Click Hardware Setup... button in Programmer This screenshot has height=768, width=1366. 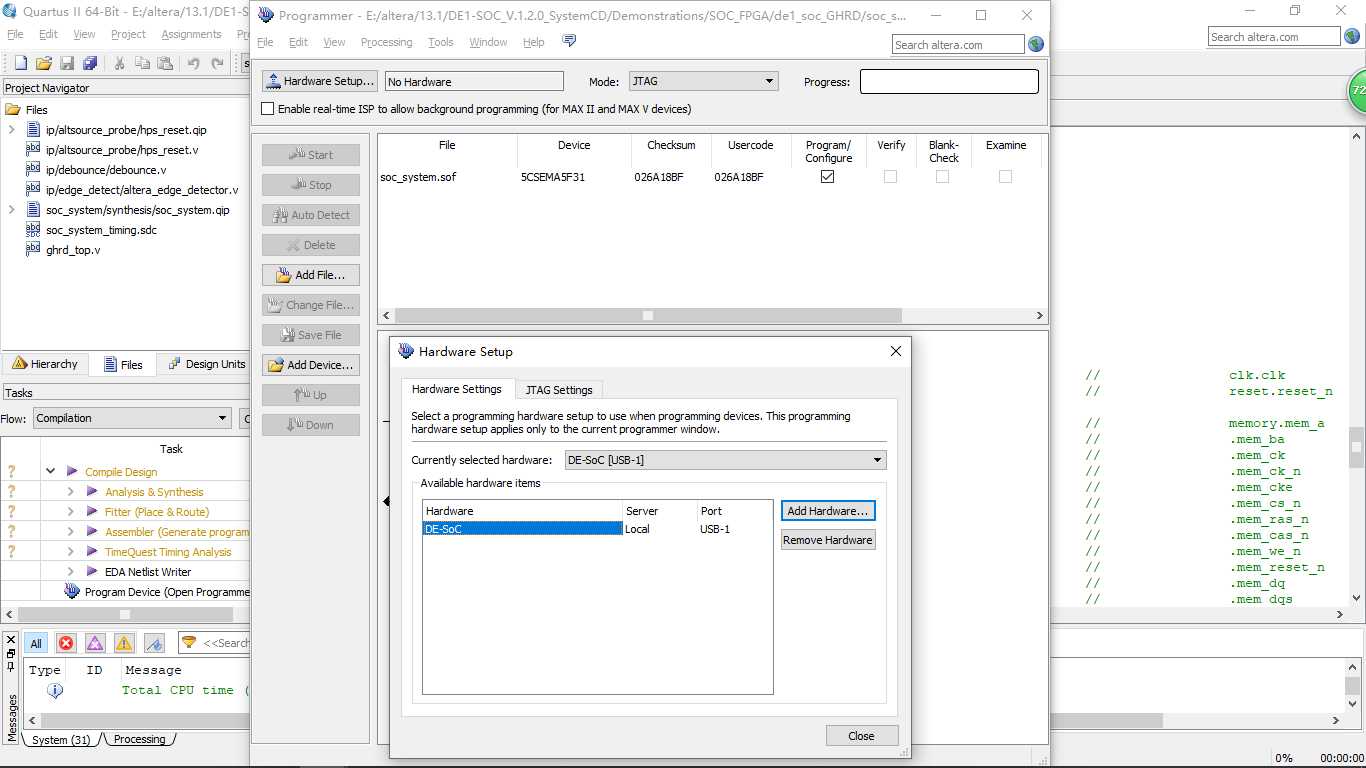(x=320, y=81)
